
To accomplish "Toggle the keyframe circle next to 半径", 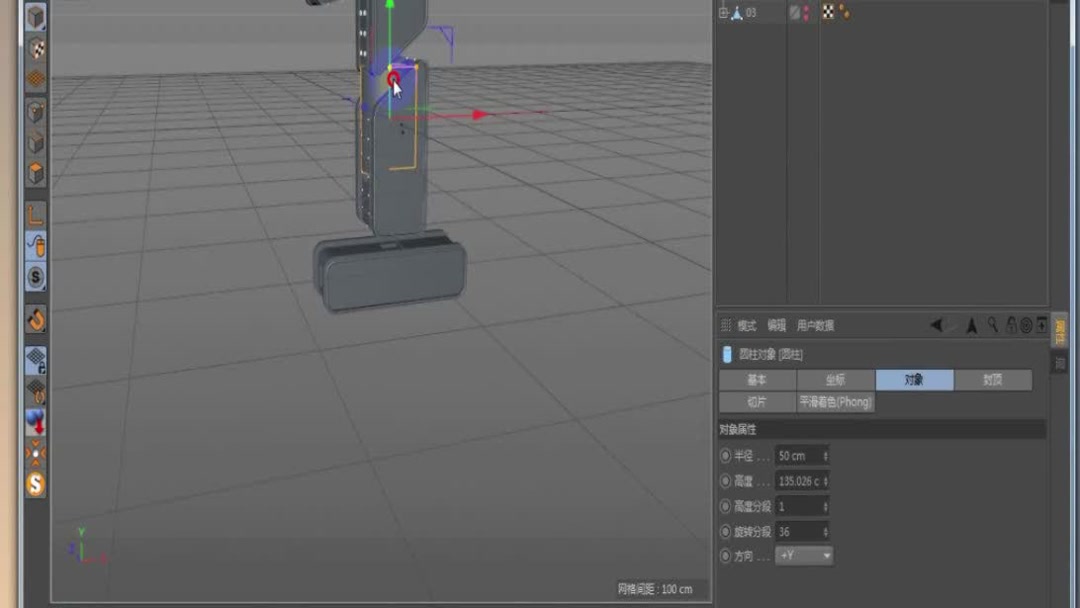I will pyautogui.click(x=725, y=456).
